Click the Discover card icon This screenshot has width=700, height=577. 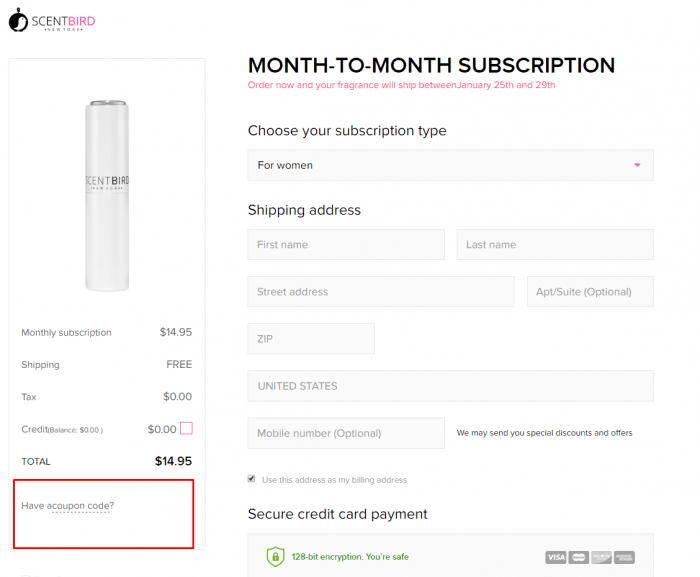[x=601, y=557]
